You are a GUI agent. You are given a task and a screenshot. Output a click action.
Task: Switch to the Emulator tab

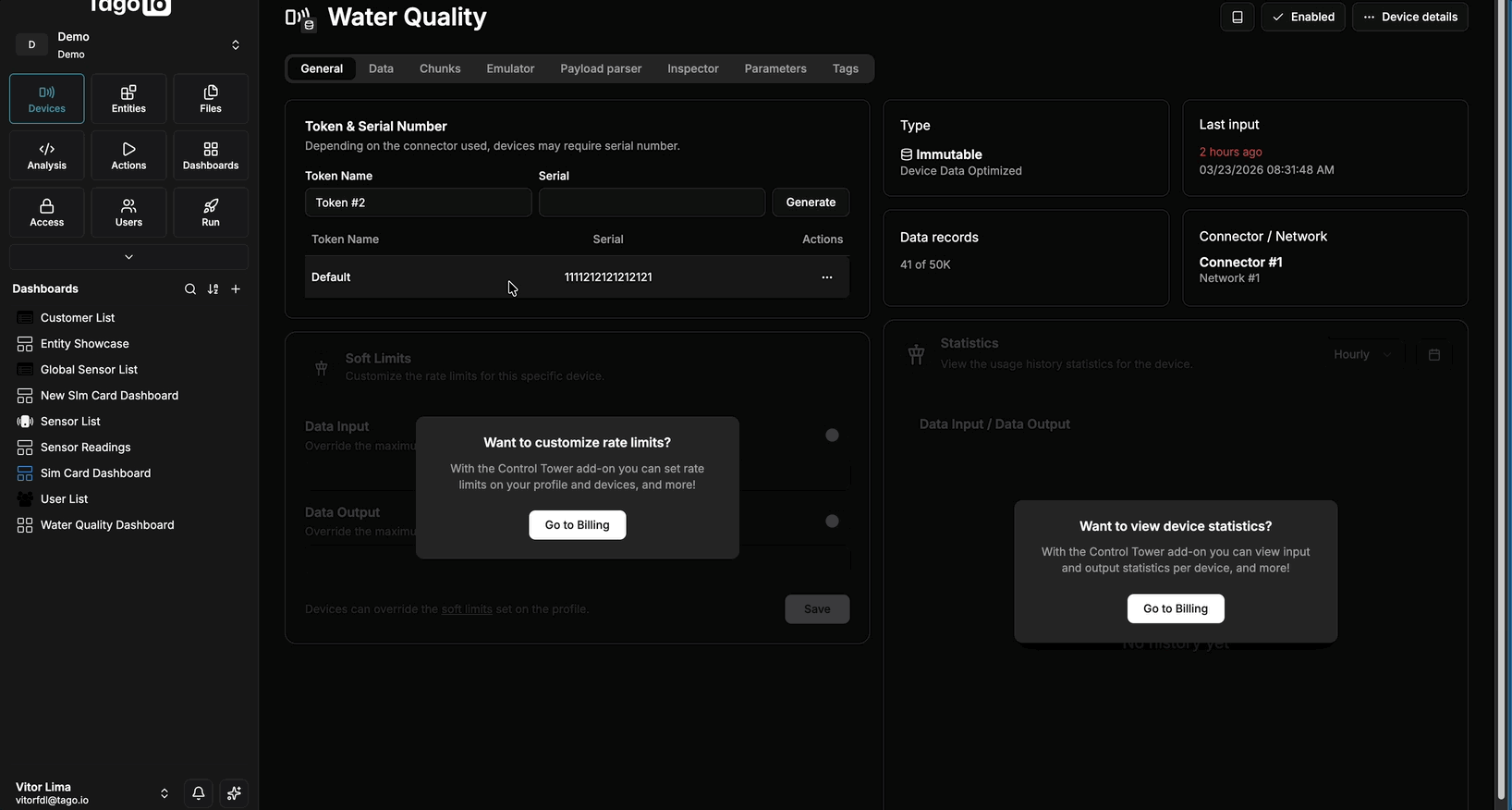click(x=510, y=68)
